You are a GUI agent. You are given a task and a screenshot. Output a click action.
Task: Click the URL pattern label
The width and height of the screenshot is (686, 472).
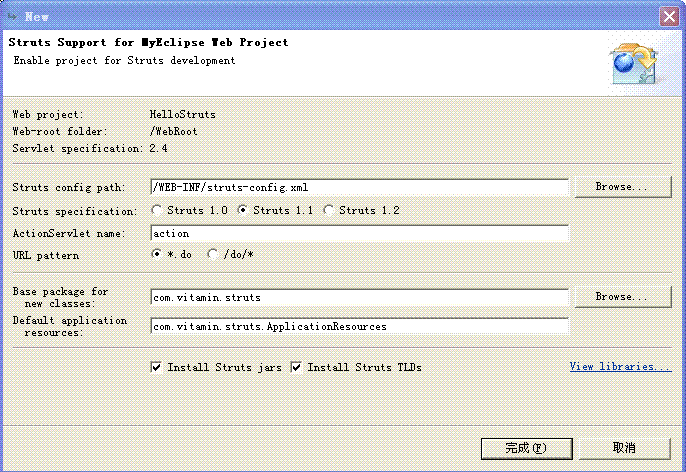[46, 255]
